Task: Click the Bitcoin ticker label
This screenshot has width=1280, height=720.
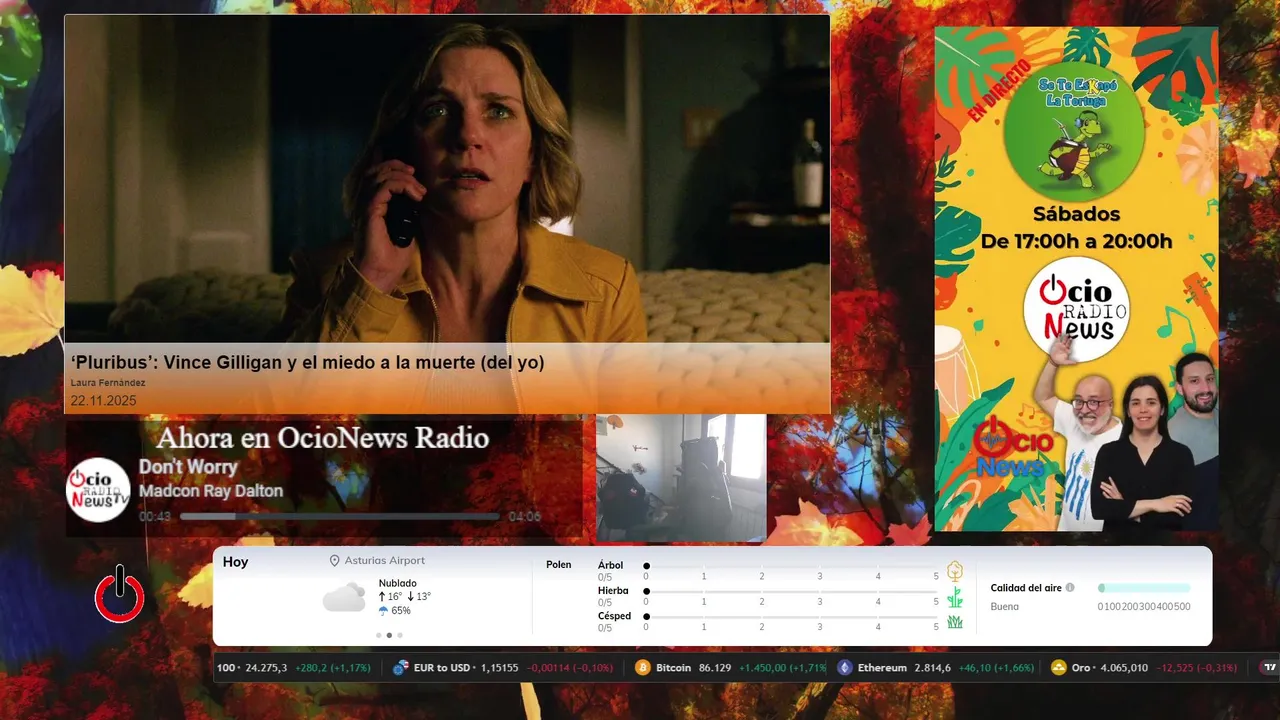Action: 673,668
